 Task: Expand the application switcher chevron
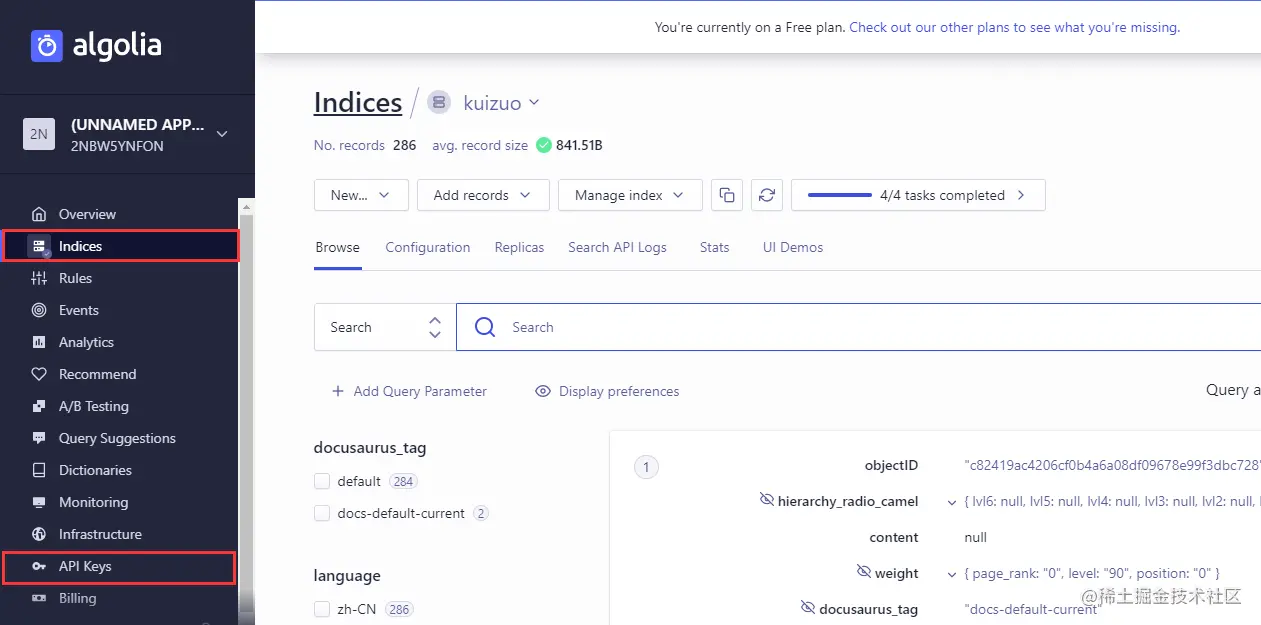pos(222,134)
